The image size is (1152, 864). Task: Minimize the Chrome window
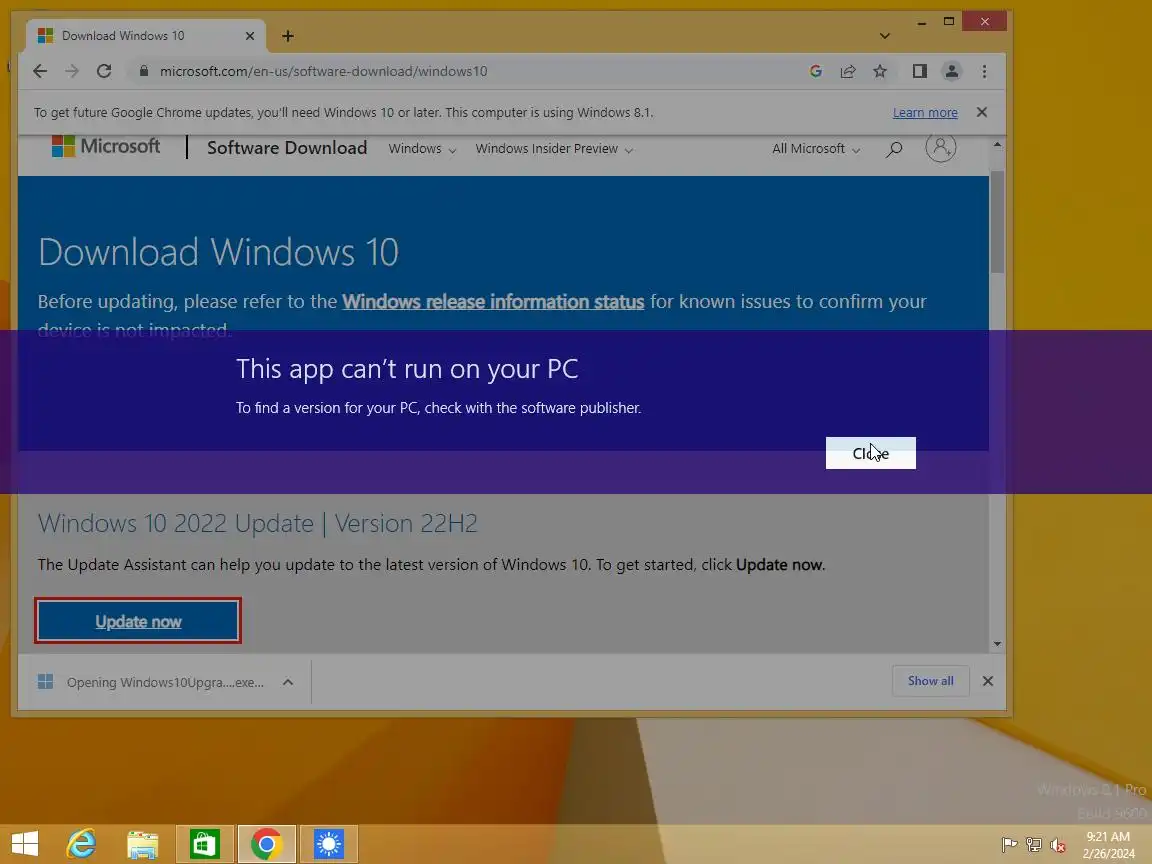tap(921, 22)
